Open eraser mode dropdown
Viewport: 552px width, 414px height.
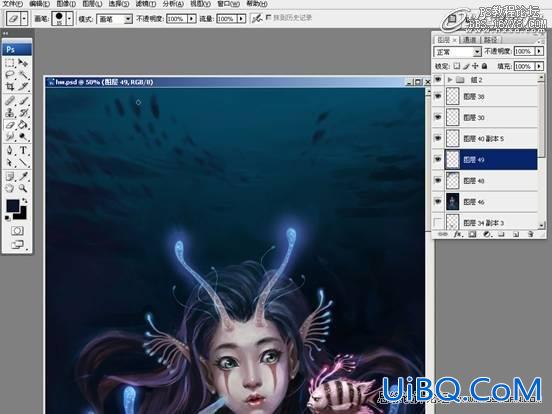(128, 19)
